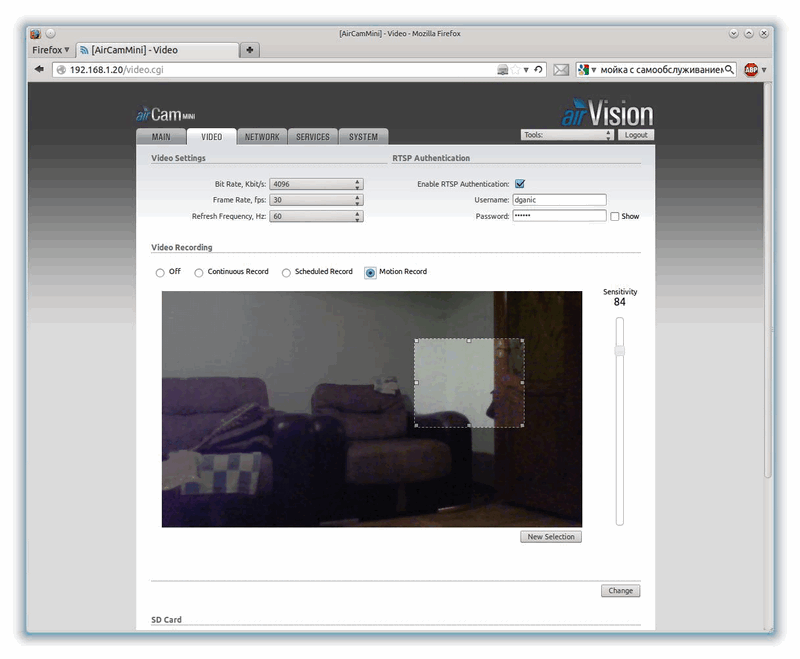800x659 pixels.
Task: Open the Adblock Plus ABP icon
Action: point(751,70)
